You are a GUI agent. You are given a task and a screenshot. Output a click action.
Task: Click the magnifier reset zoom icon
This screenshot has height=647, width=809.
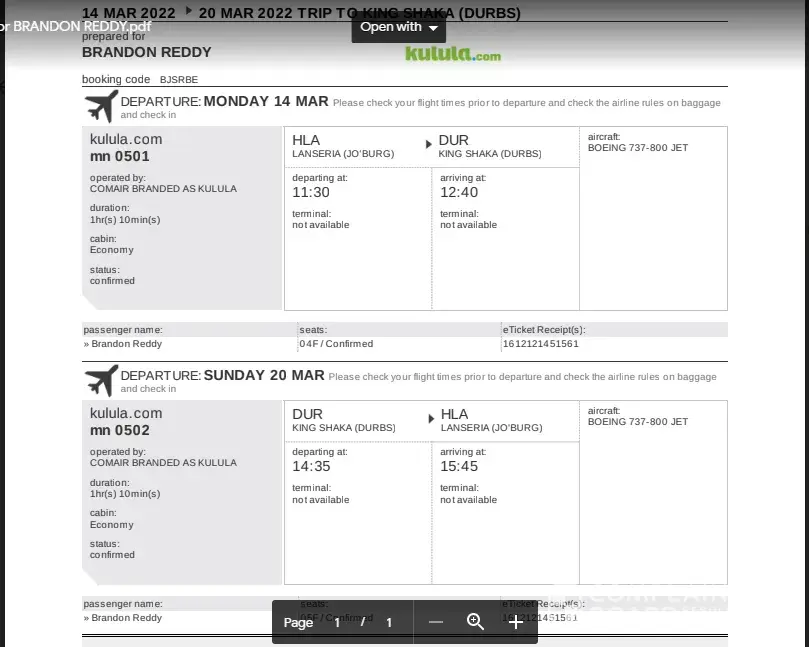476,622
